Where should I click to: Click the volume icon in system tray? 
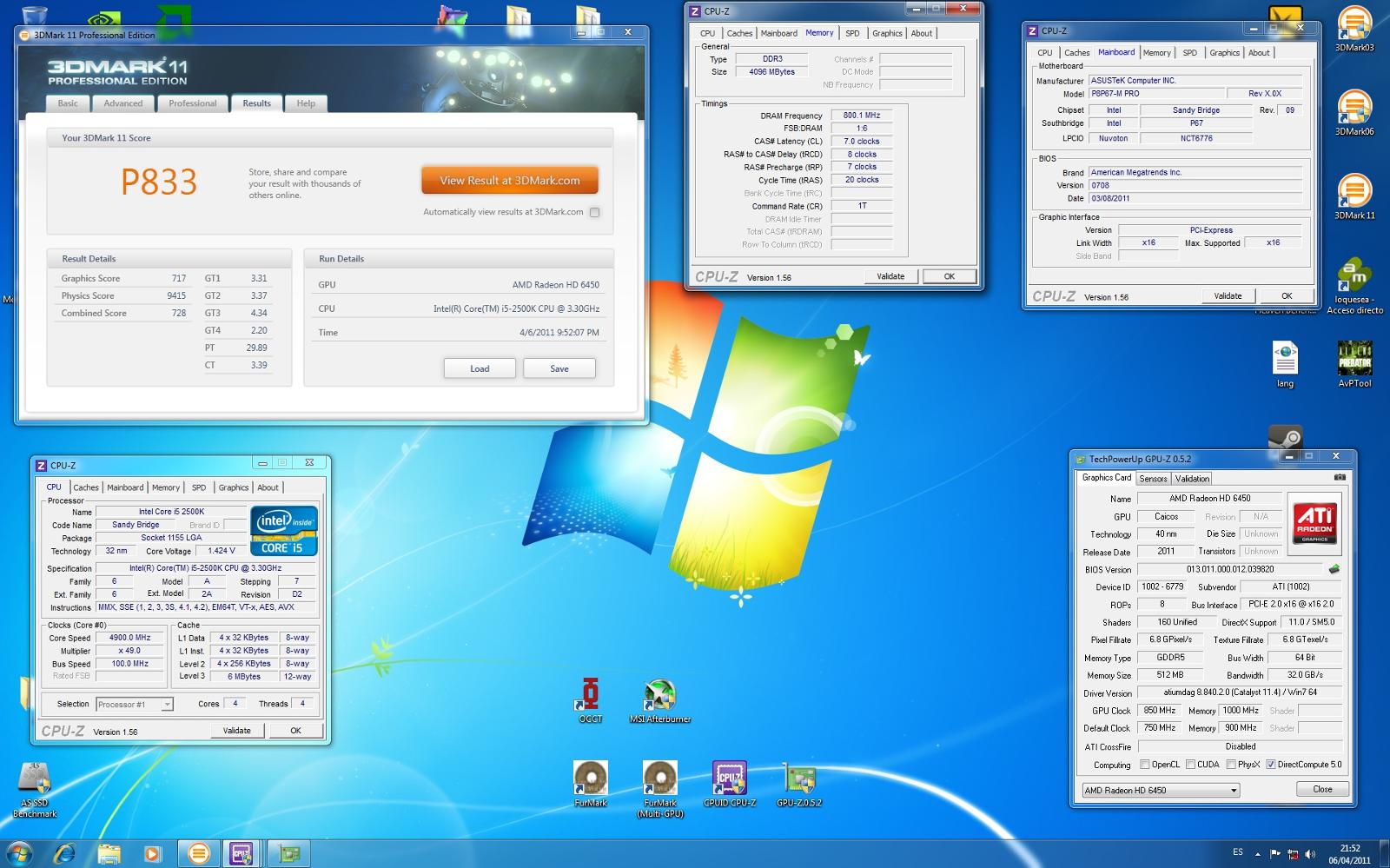point(1311,853)
